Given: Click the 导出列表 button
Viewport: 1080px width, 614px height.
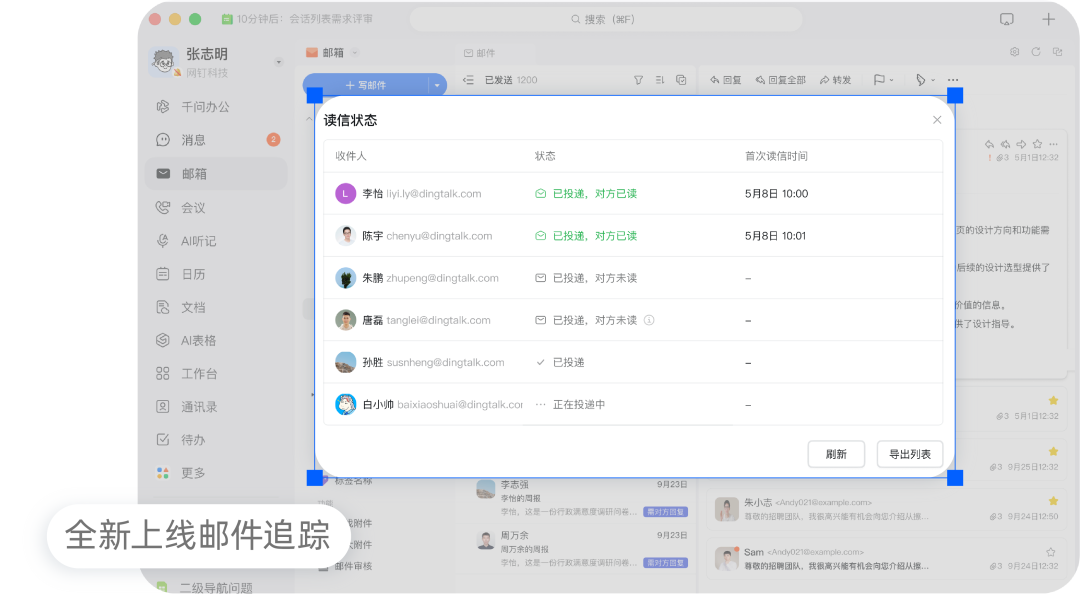Looking at the screenshot, I should click(x=910, y=454).
